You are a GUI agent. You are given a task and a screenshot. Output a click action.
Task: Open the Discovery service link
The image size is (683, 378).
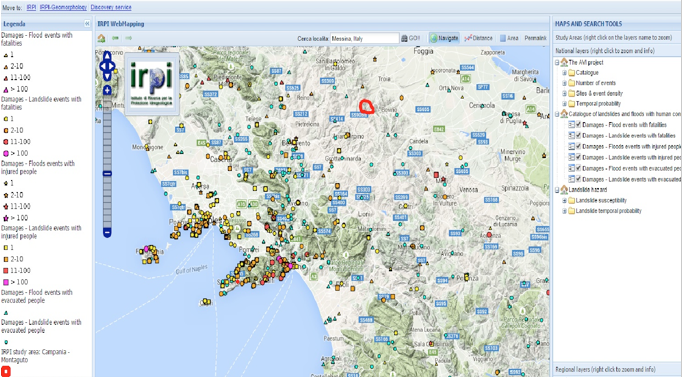[x=111, y=7]
